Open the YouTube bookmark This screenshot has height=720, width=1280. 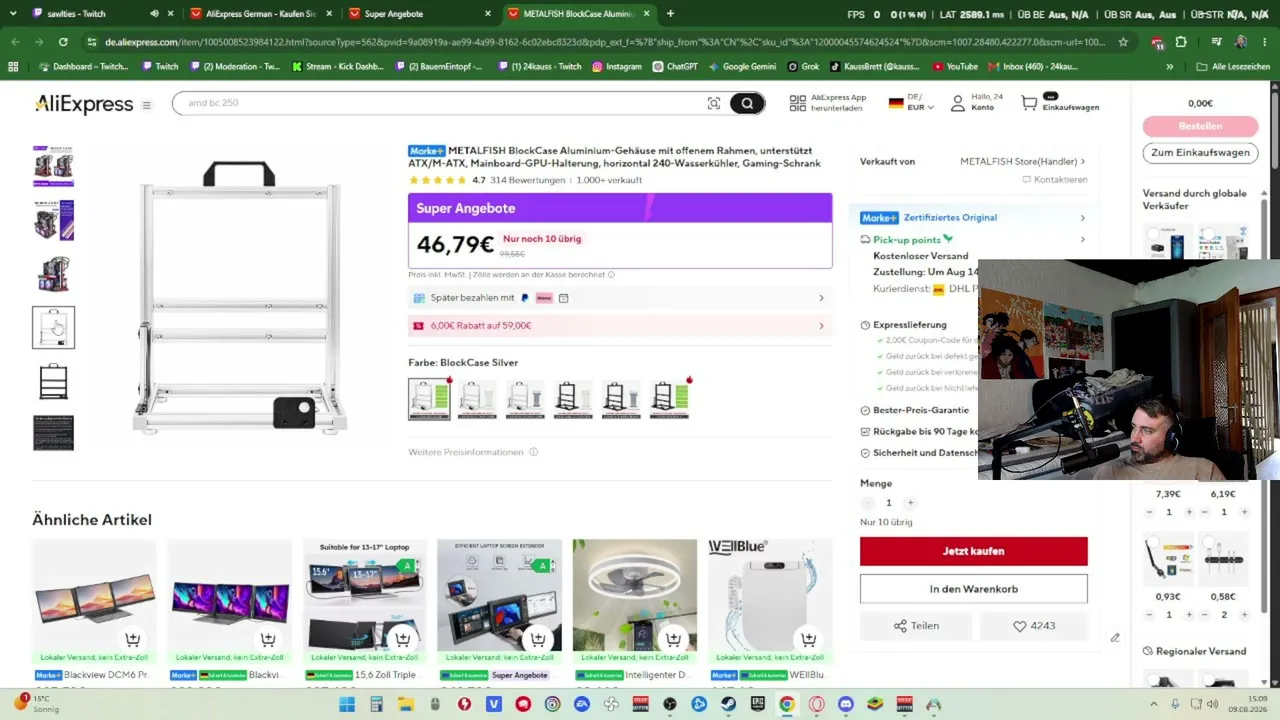coord(955,66)
